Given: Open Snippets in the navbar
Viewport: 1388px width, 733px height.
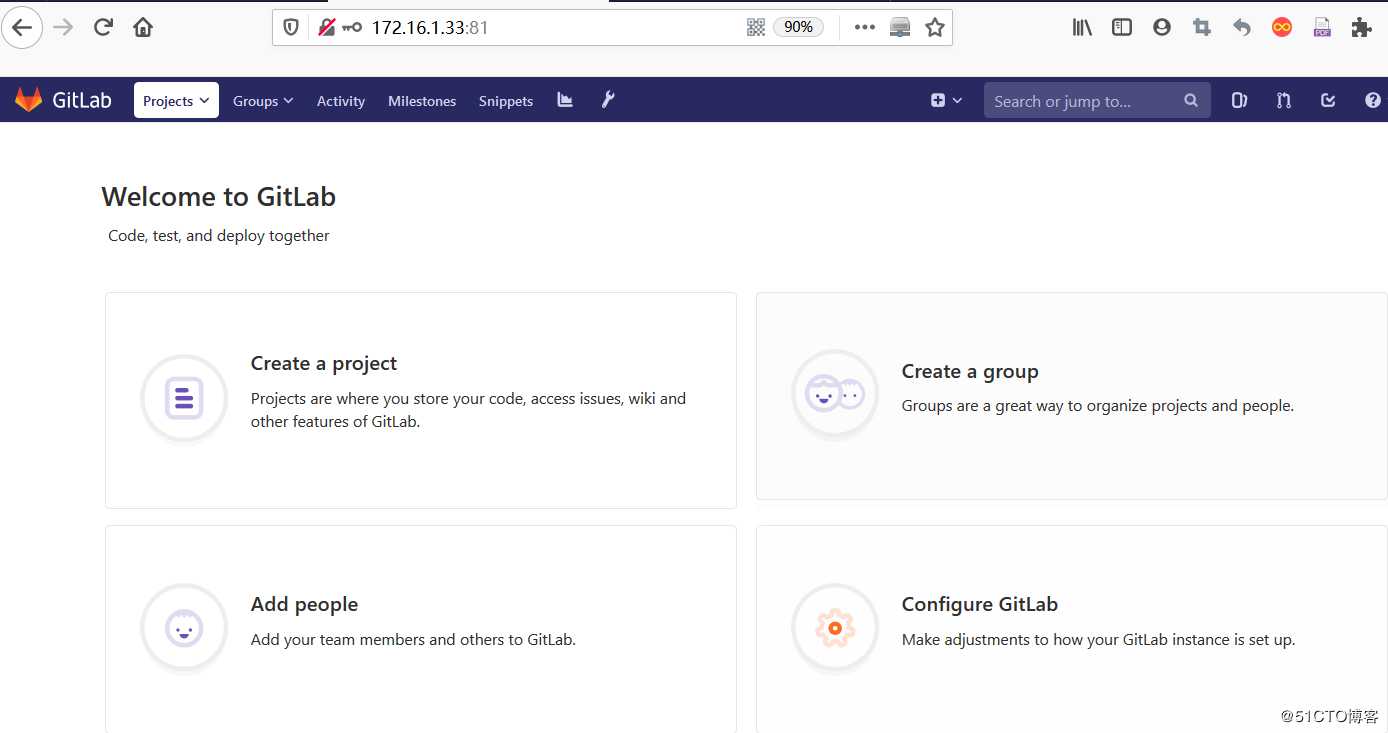Looking at the screenshot, I should 506,101.
